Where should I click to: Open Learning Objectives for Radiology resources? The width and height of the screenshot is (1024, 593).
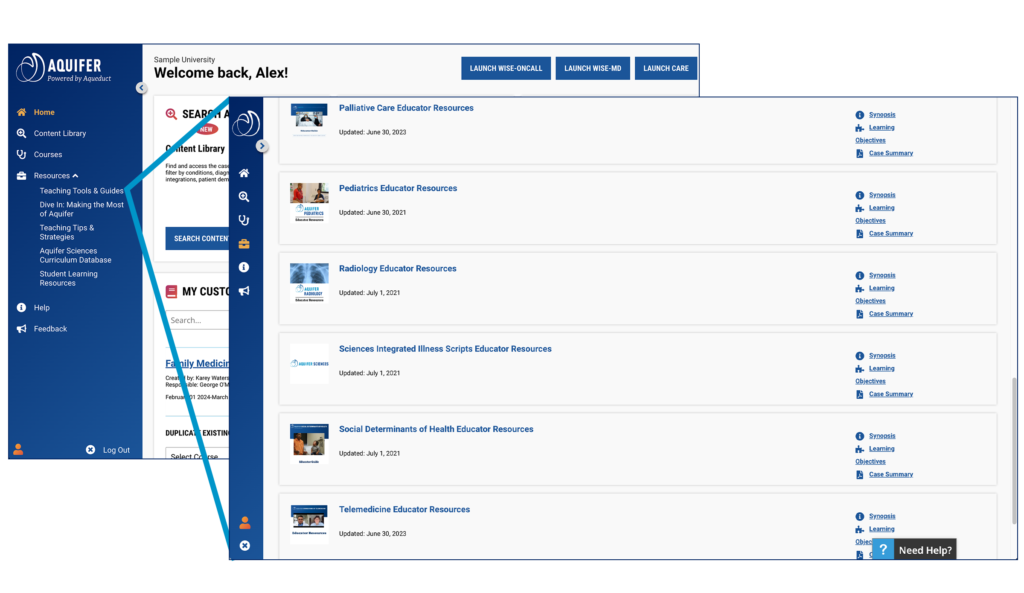click(874, 295)
